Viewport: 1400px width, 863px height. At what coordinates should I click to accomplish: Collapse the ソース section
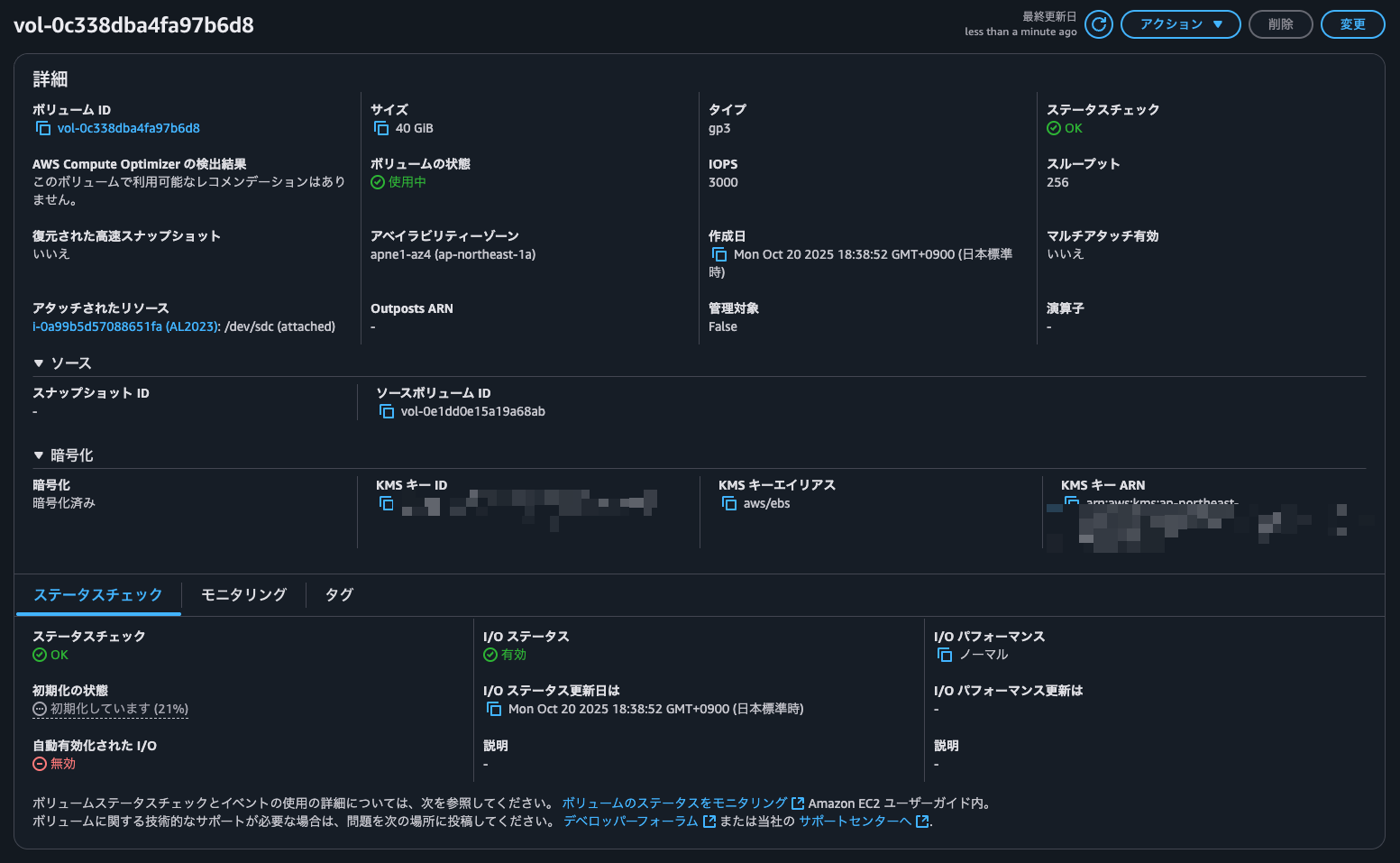point(39,363)
